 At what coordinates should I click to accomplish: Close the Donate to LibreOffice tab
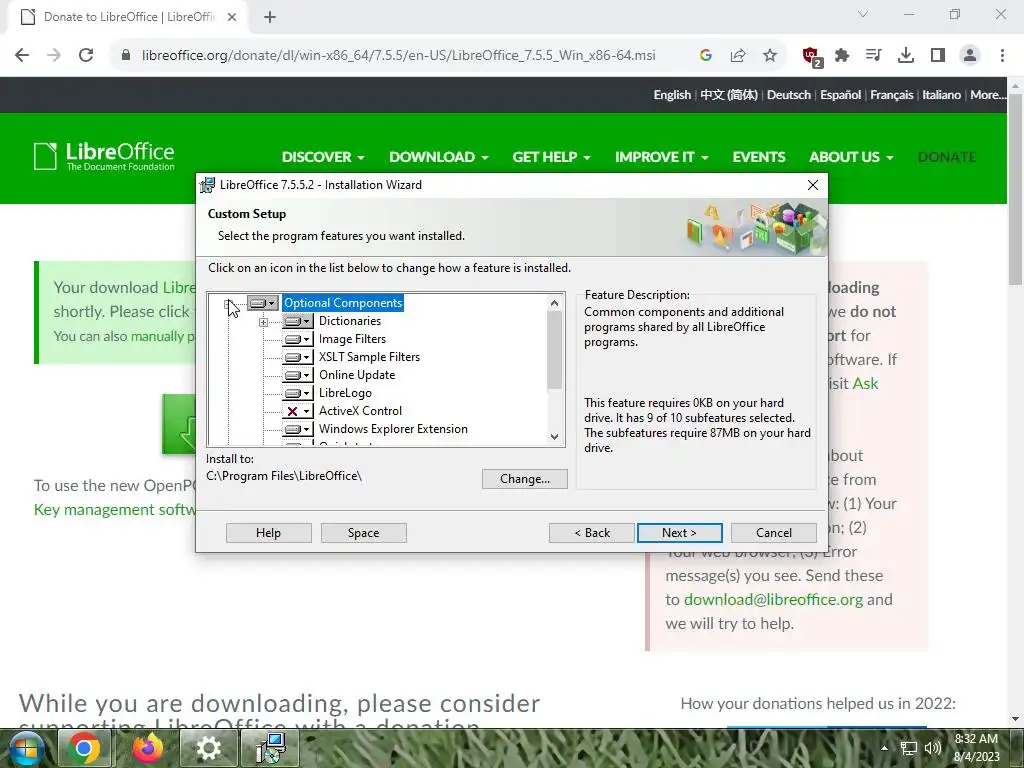point(232,17)
